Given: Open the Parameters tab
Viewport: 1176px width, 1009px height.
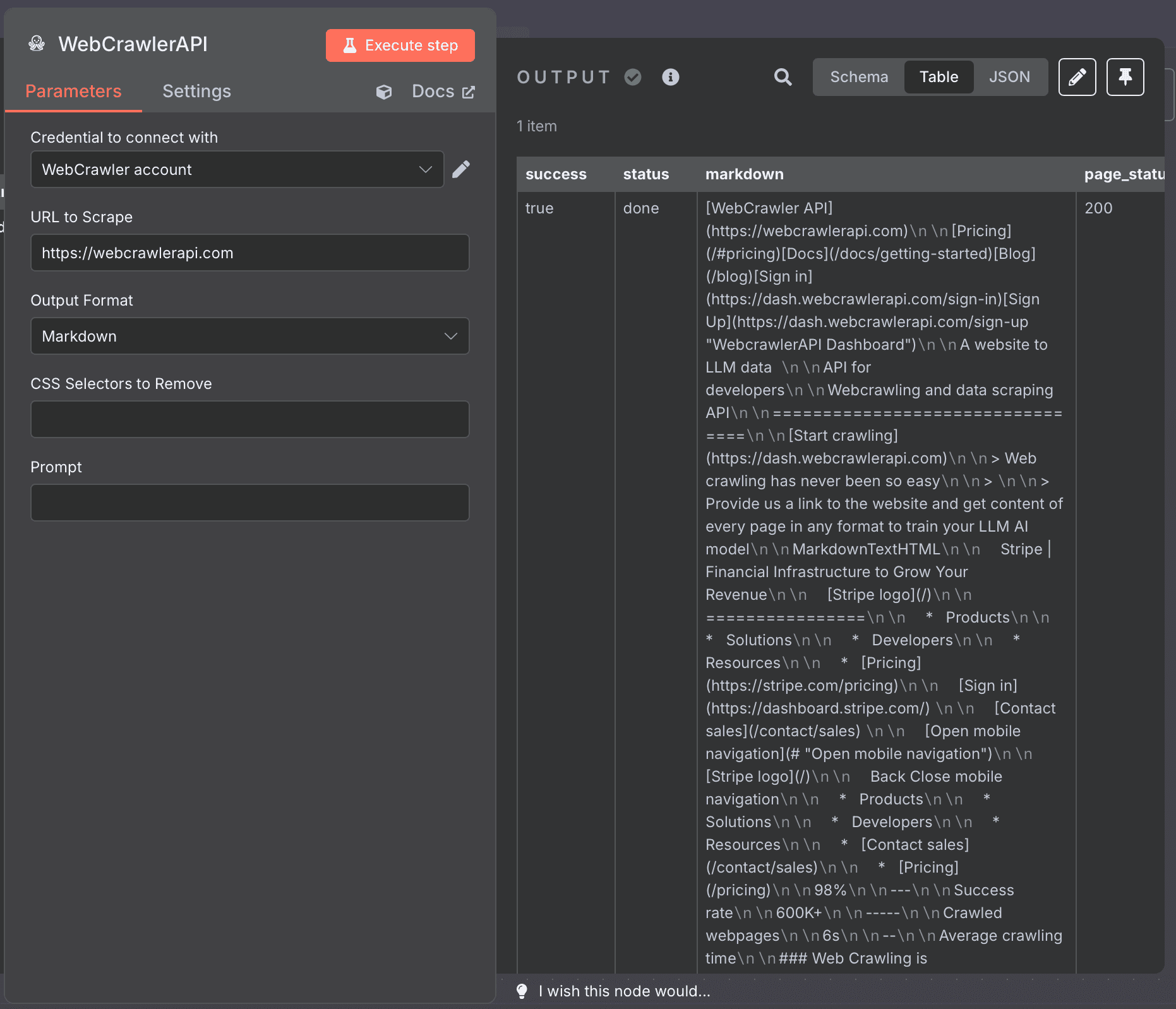Looking at the screenshot, I should click(x=73, y=92).
